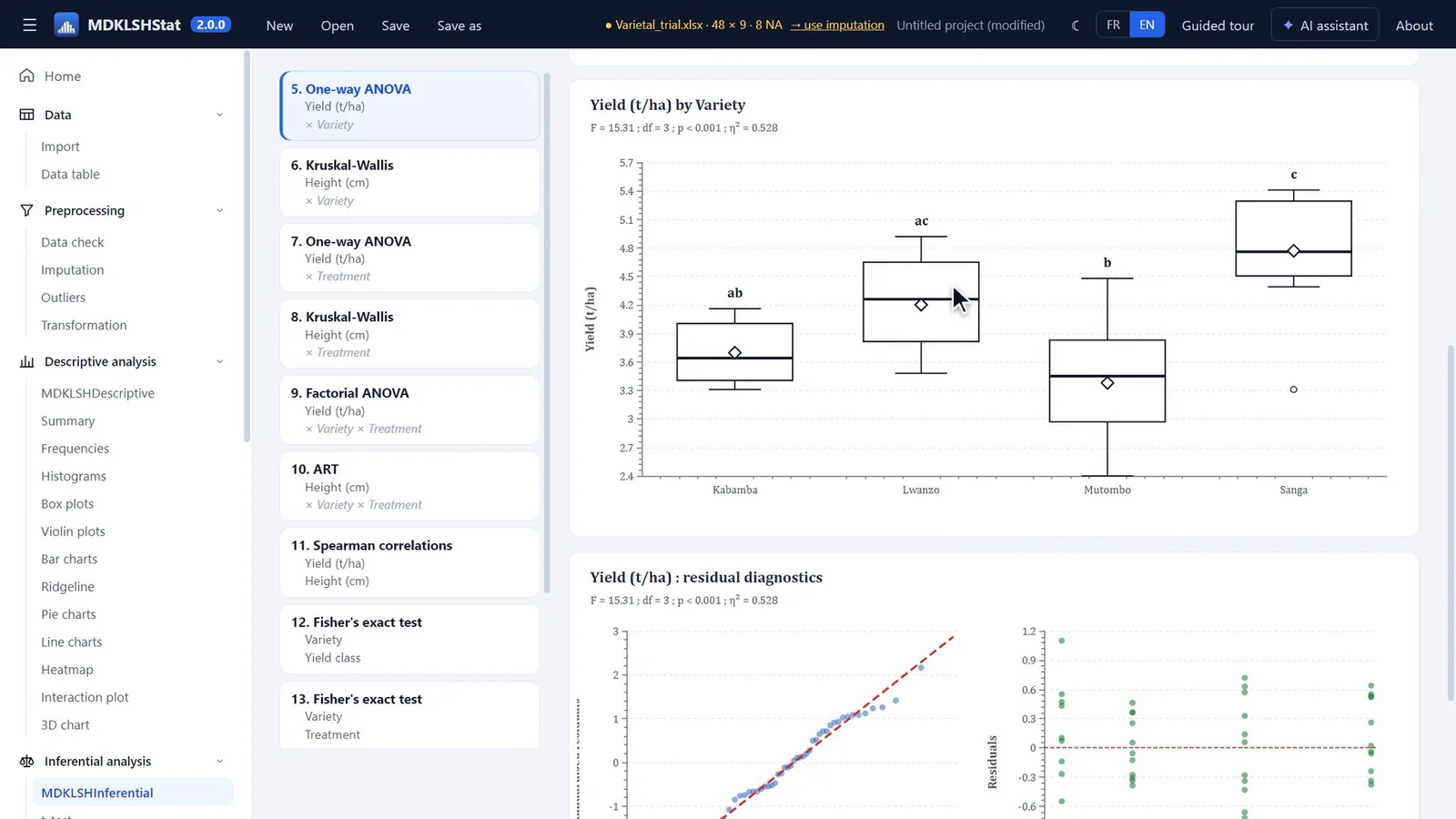Open the Outliers preprocessing page
The height and width of the screenshot is (819, 1456).
[63, 298]
